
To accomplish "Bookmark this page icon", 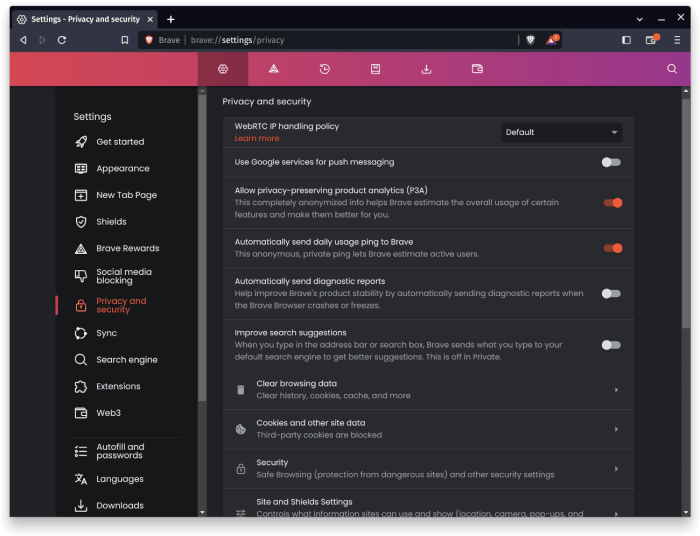I will pyautogui.click(x=125, y=40).
